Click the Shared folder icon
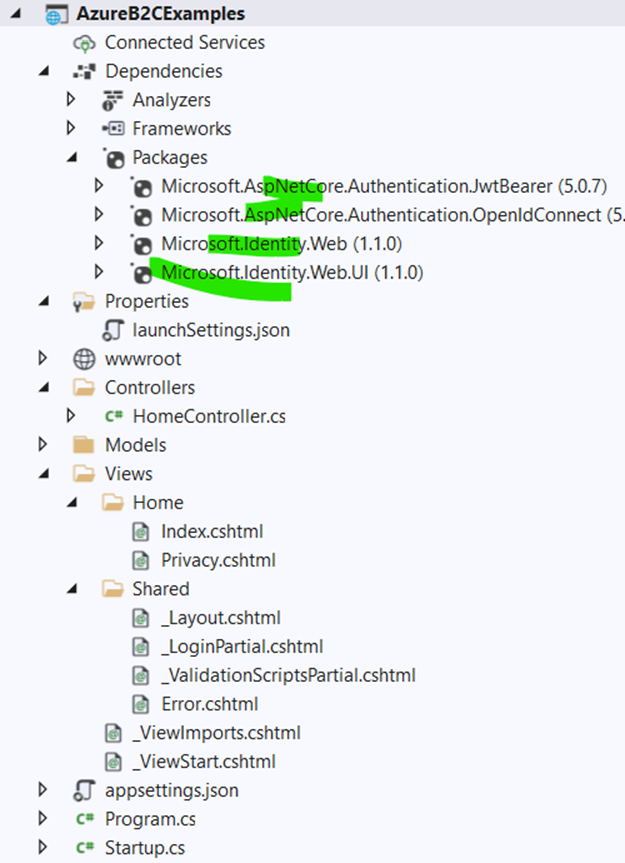625x863 pixels. click(113, 589)
